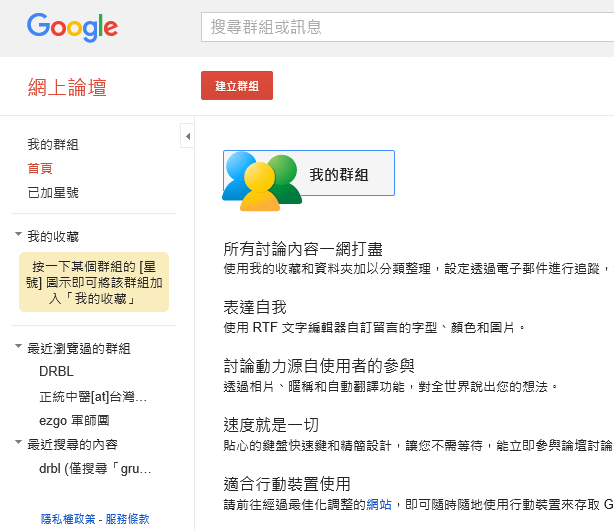Select 首頁 in the sidebar
The height and width of the screenshot is (531, 614).
pos(40,168)
